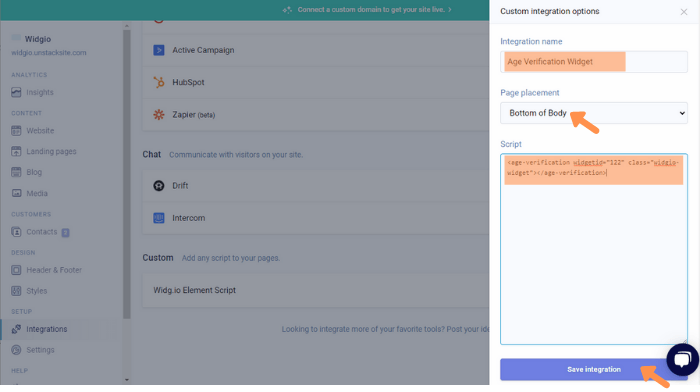Open Integrations in the sidebar menu
This screenshot has height=392, width=700.
click(46, 329)
